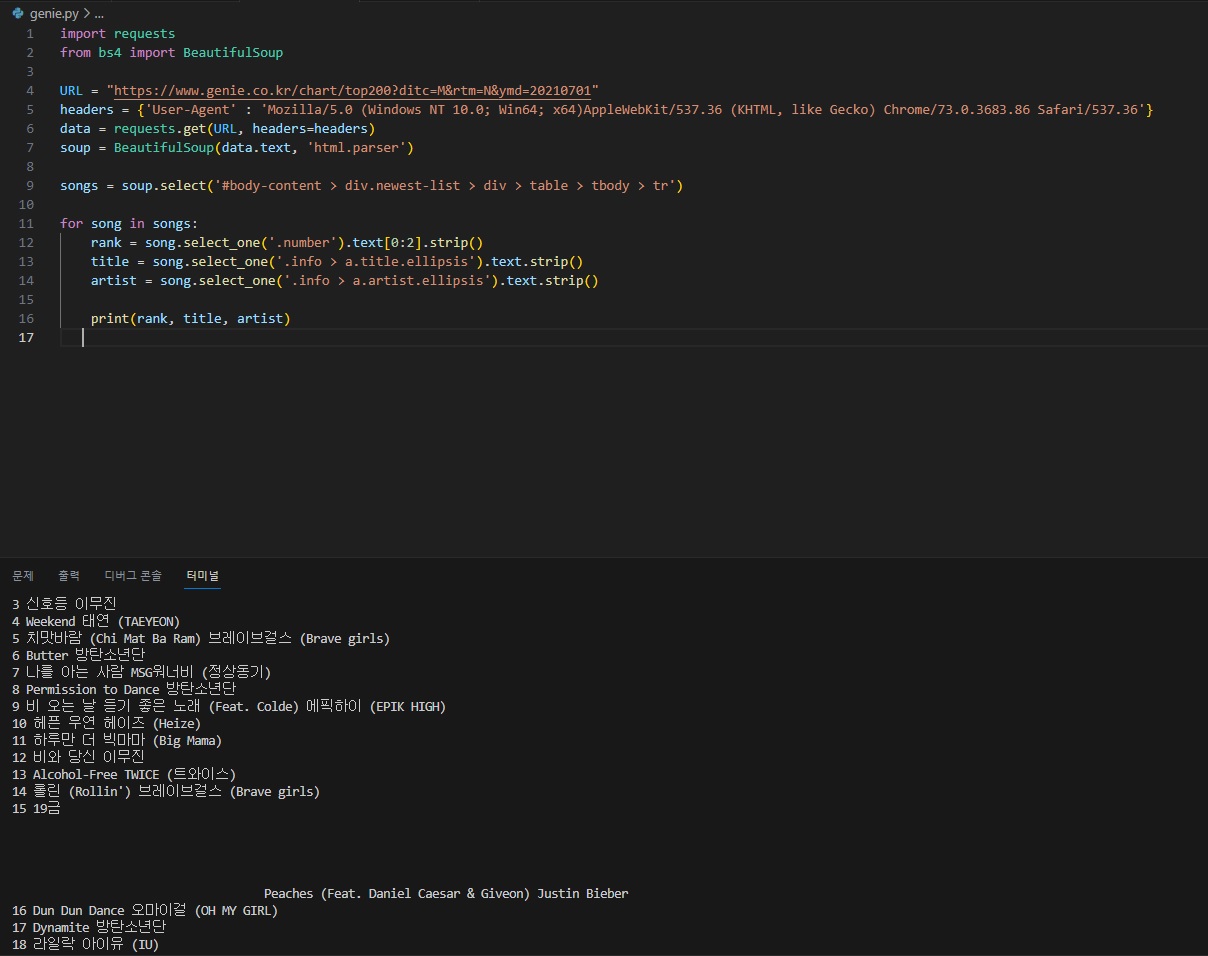
Task: Click terminal row '7 나를 아는 사람'
Action: click(x=141, y=672)
